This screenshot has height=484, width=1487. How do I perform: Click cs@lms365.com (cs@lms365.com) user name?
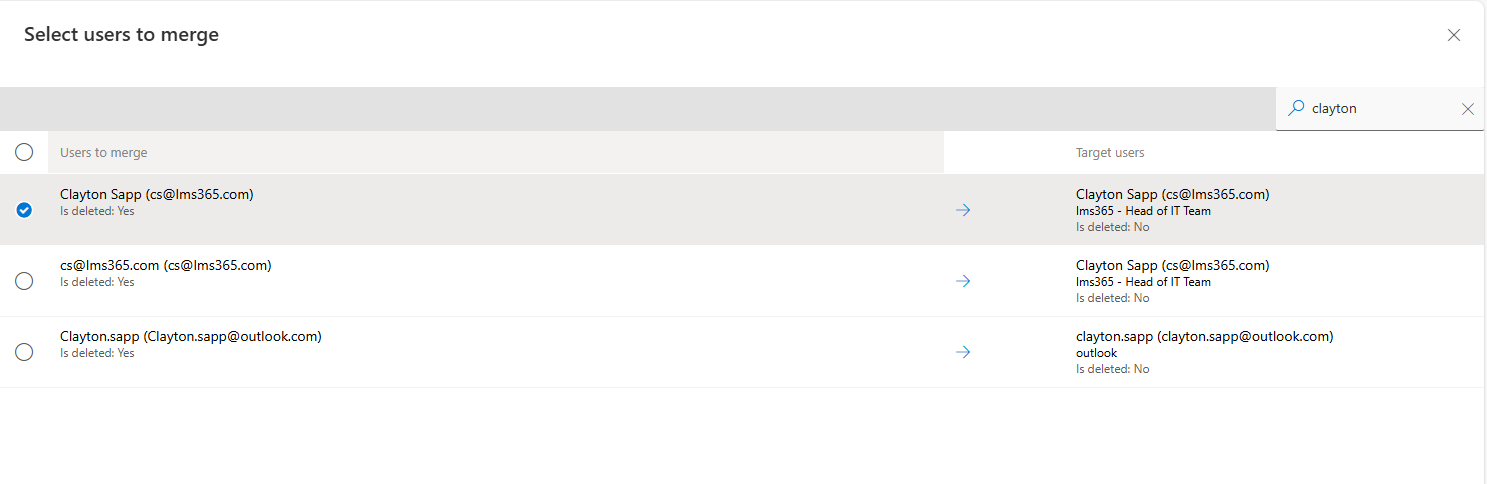[166, 265]
